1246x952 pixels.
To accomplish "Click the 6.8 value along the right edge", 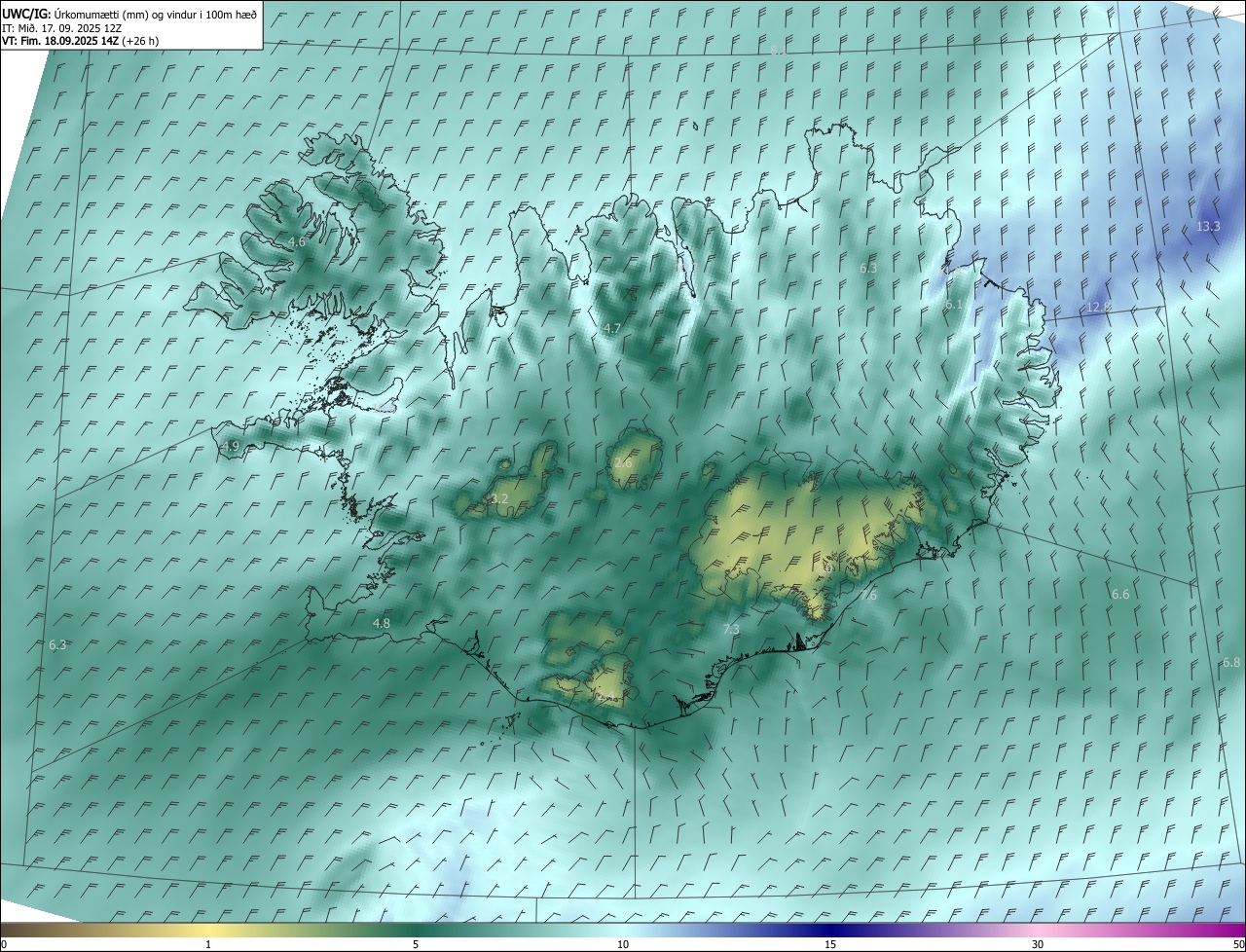I will (x=1231, y=662).
